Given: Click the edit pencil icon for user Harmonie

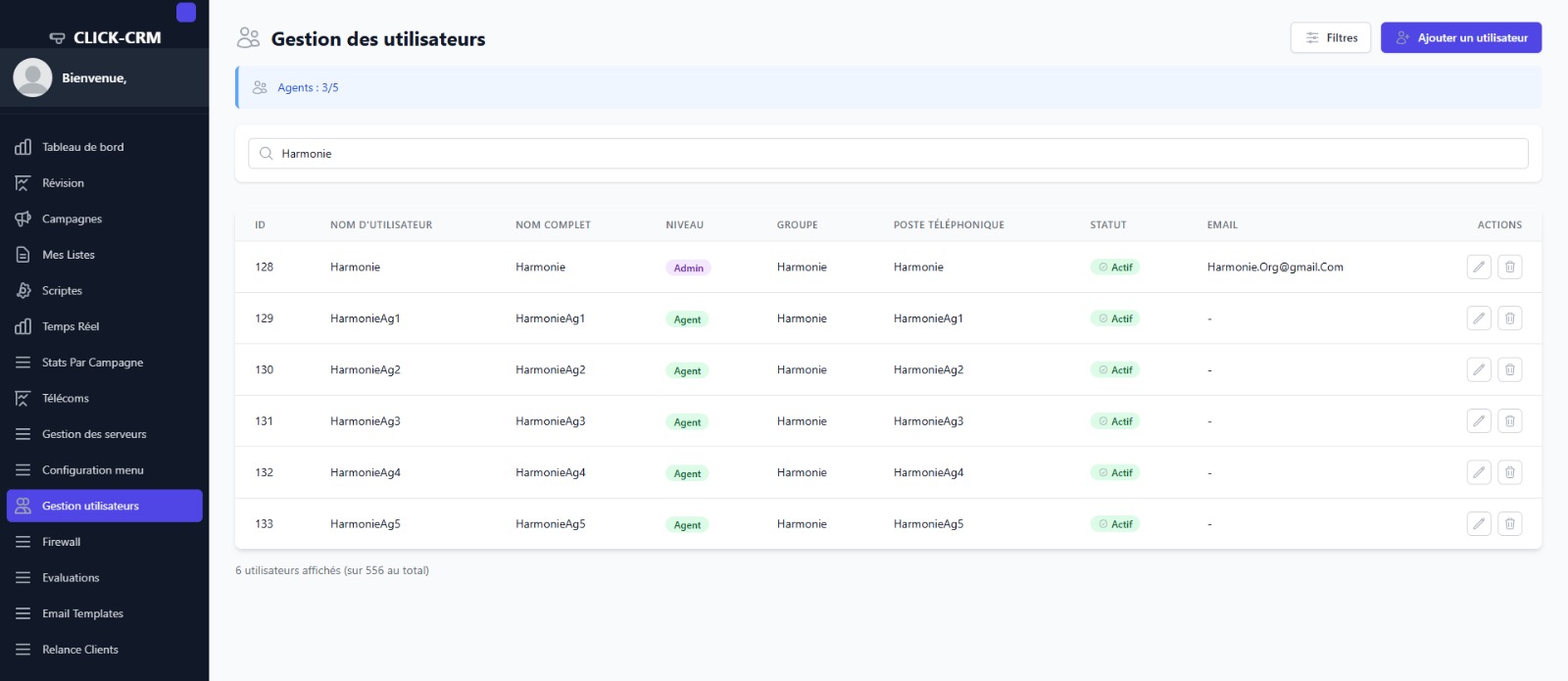Looking at the screenshot, I should [x=1479, y=267].
